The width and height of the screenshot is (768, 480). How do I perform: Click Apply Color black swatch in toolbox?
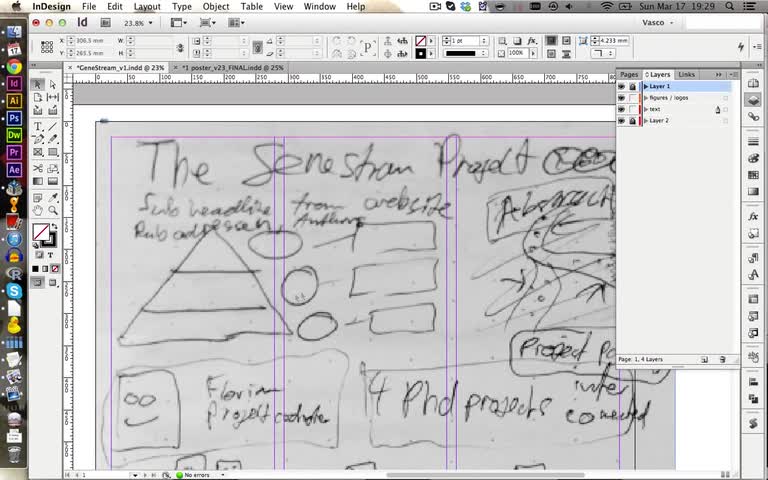[x=36, y=269]
